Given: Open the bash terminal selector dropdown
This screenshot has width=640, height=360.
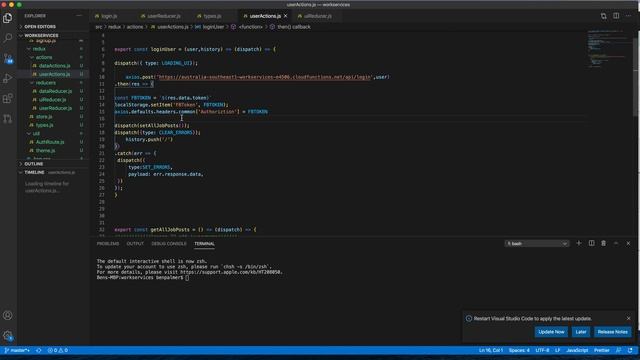Looking at the screenshot, I should [537, 244].
